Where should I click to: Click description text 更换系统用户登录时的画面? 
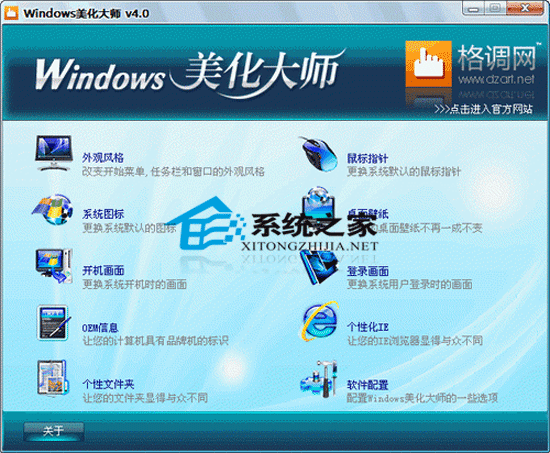pos(409,284)
